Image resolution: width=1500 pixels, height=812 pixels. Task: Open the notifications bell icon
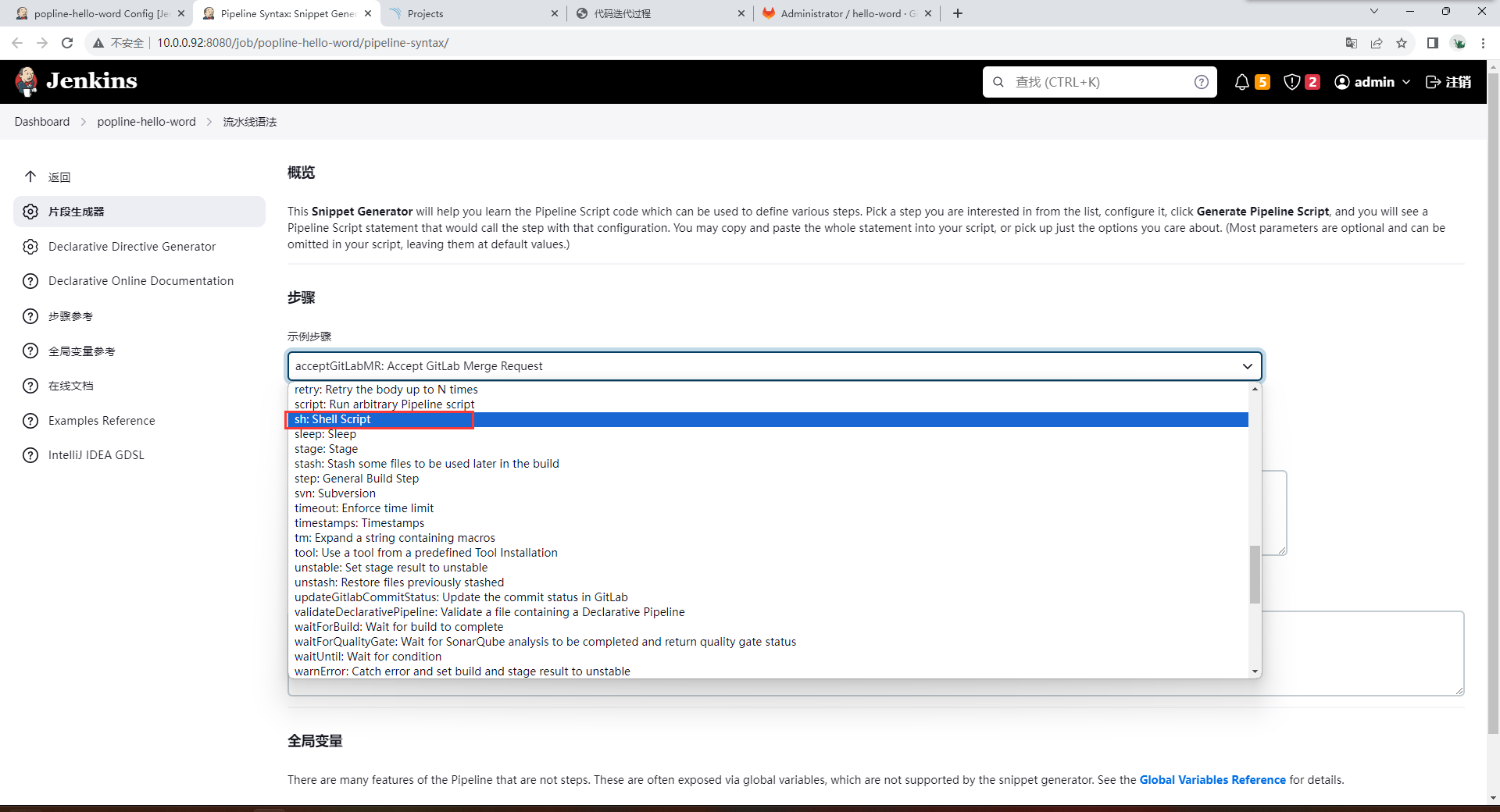[1241, 82]
